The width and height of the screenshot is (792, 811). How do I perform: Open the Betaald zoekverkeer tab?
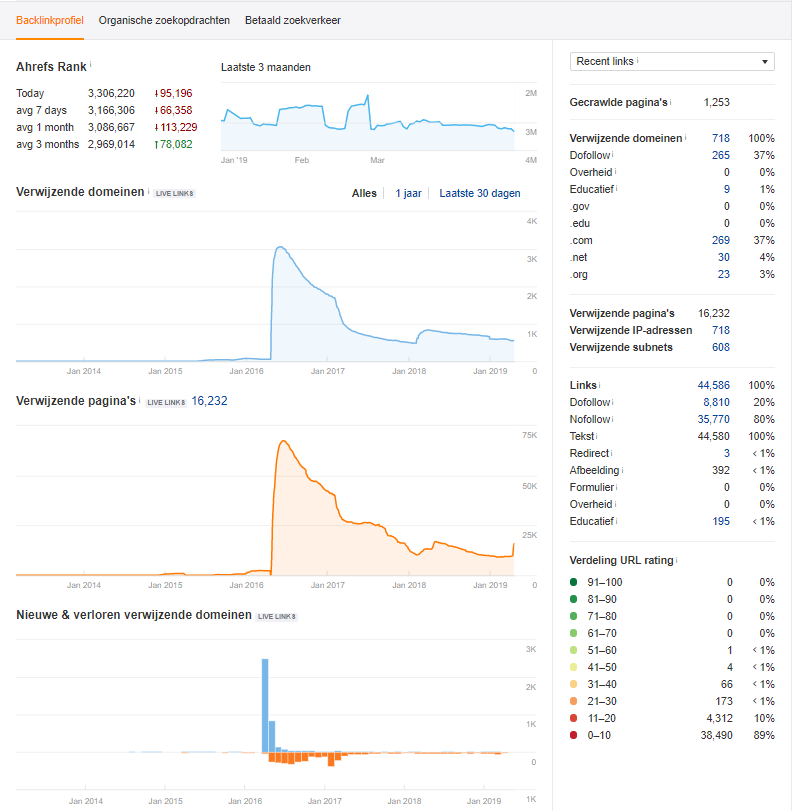(293, 20)
